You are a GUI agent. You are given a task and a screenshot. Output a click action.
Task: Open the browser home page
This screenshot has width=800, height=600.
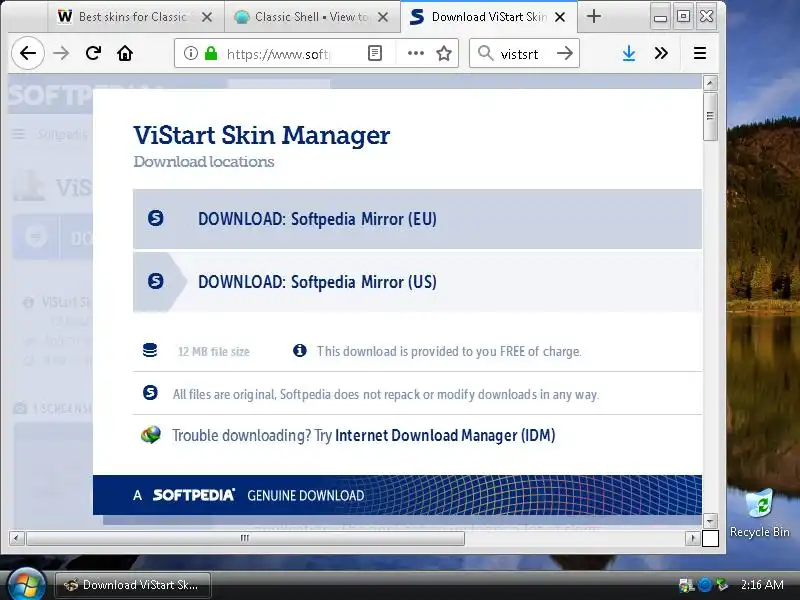pyautogui.click(x=125, y=53)
